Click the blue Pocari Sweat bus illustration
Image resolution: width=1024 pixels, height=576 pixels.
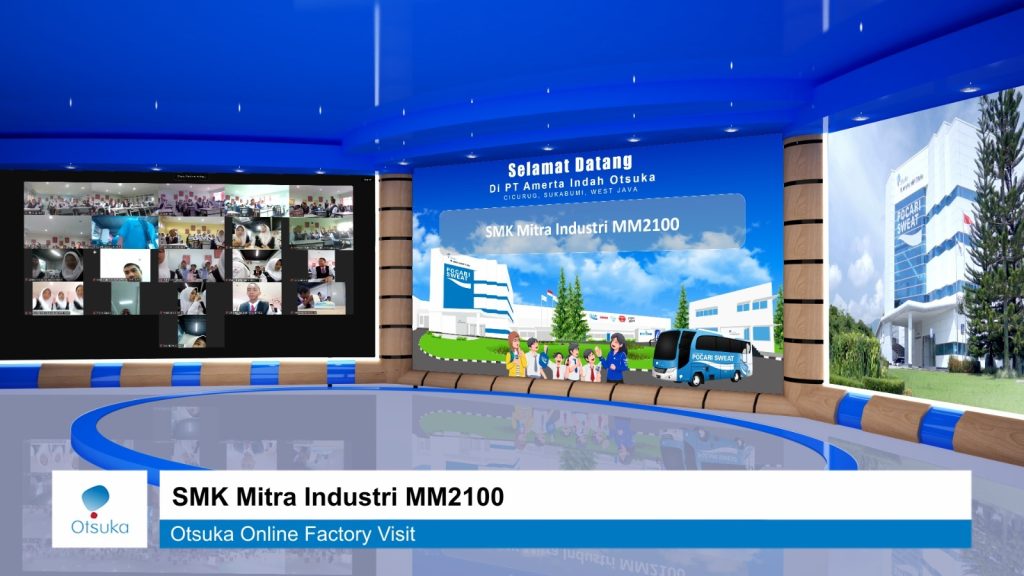point(701,357)
